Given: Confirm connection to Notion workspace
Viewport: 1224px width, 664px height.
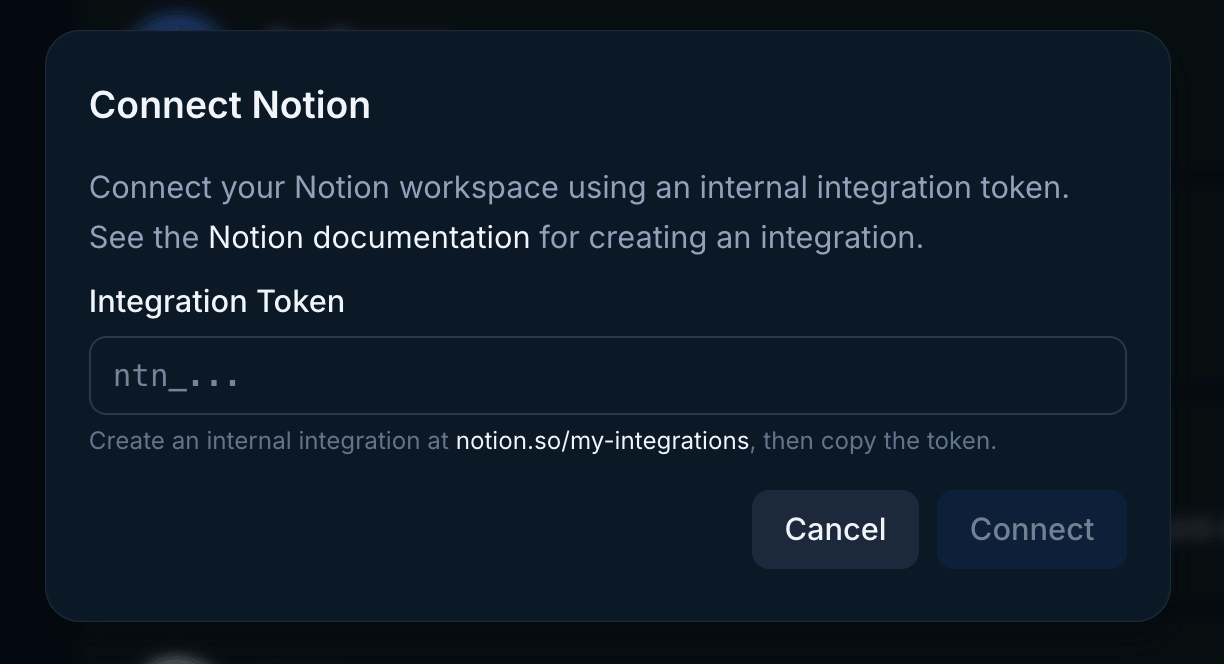Looking at the screenshot, I should (1031, 529).
